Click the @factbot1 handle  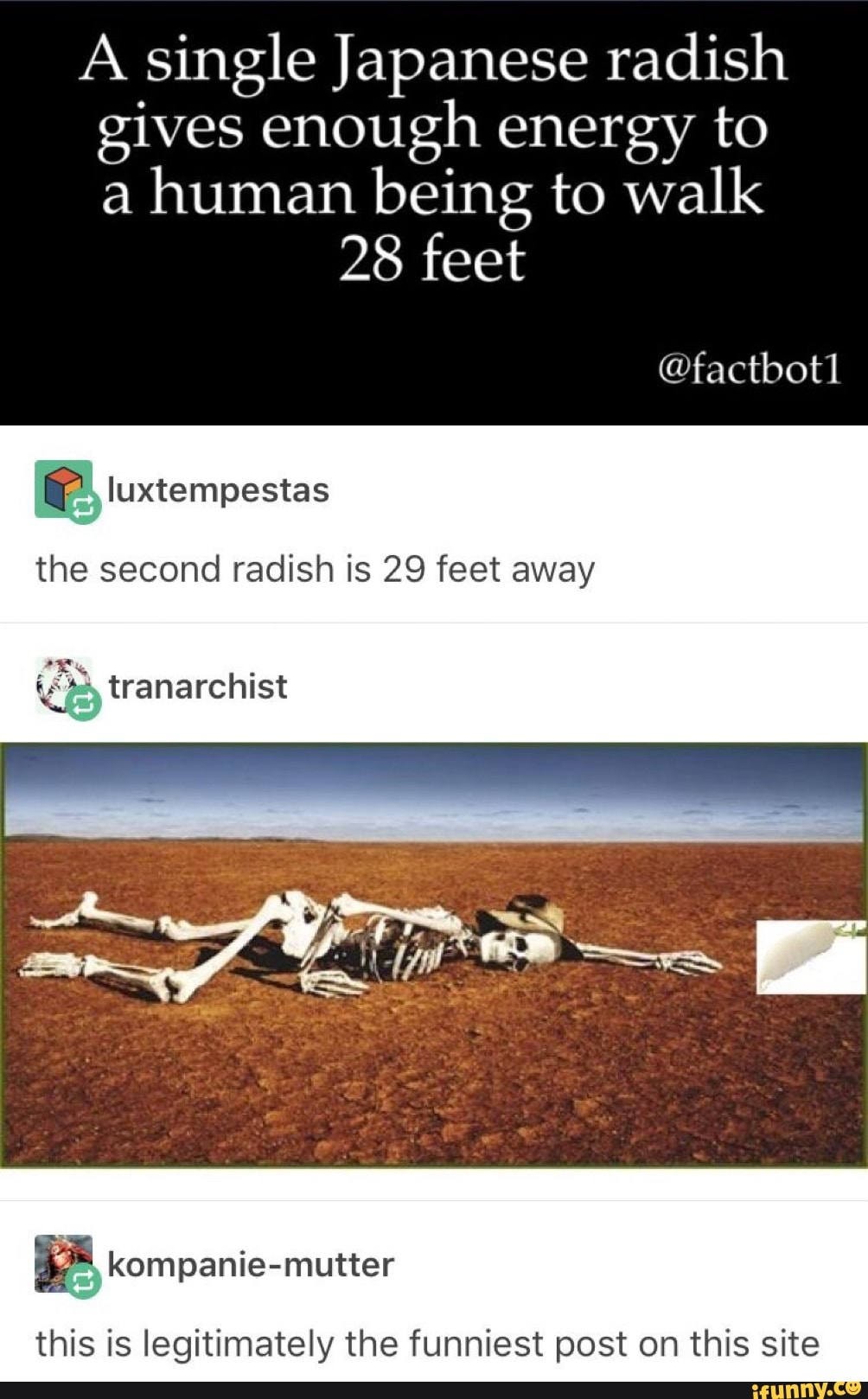(x=749, y=369)
